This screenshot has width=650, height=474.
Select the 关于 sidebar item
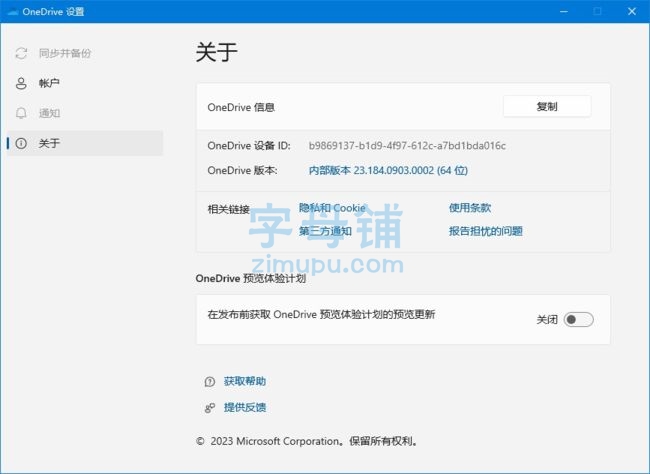click(85, 143)
